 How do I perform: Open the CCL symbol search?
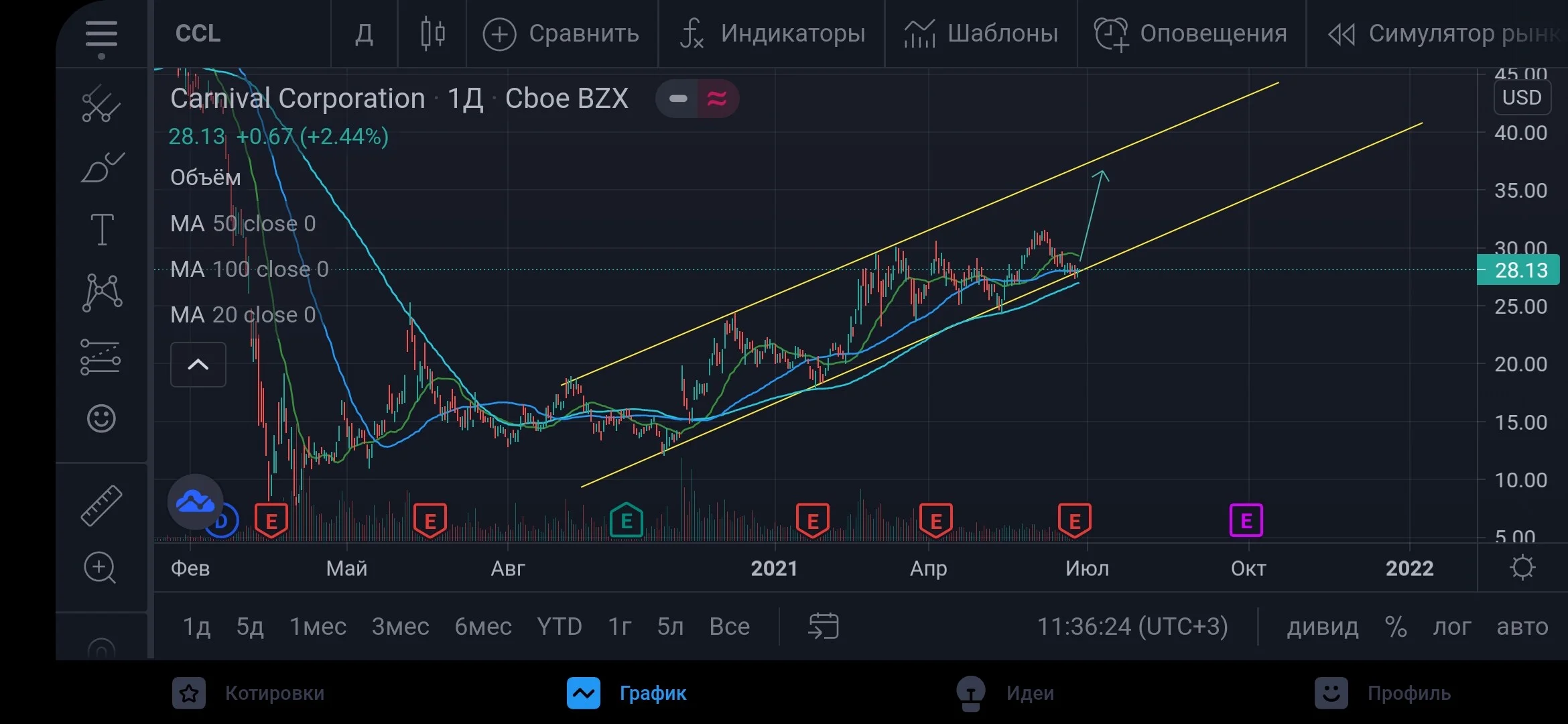click(198, 34)
